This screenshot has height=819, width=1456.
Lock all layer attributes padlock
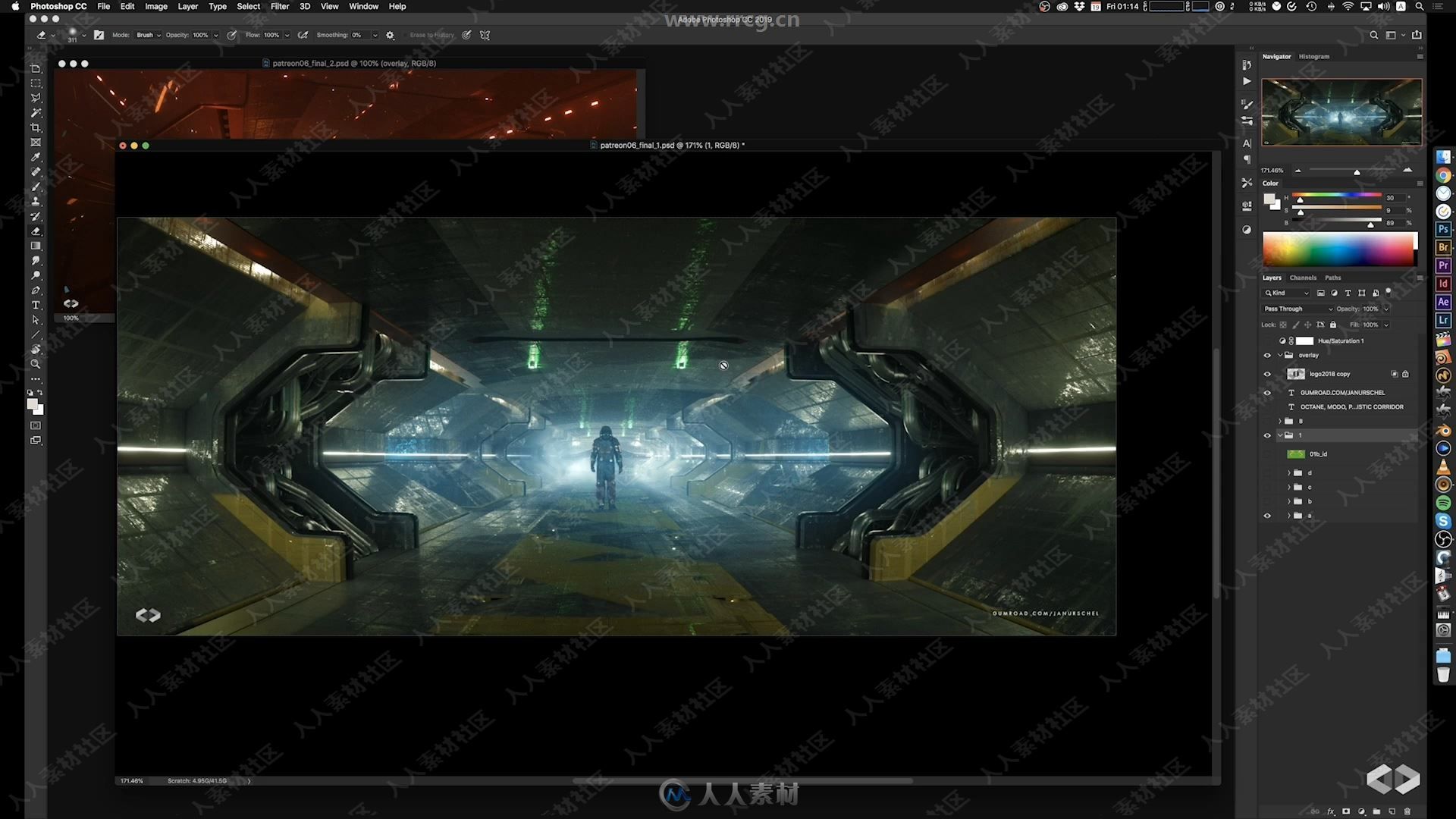click(1333, 325)
